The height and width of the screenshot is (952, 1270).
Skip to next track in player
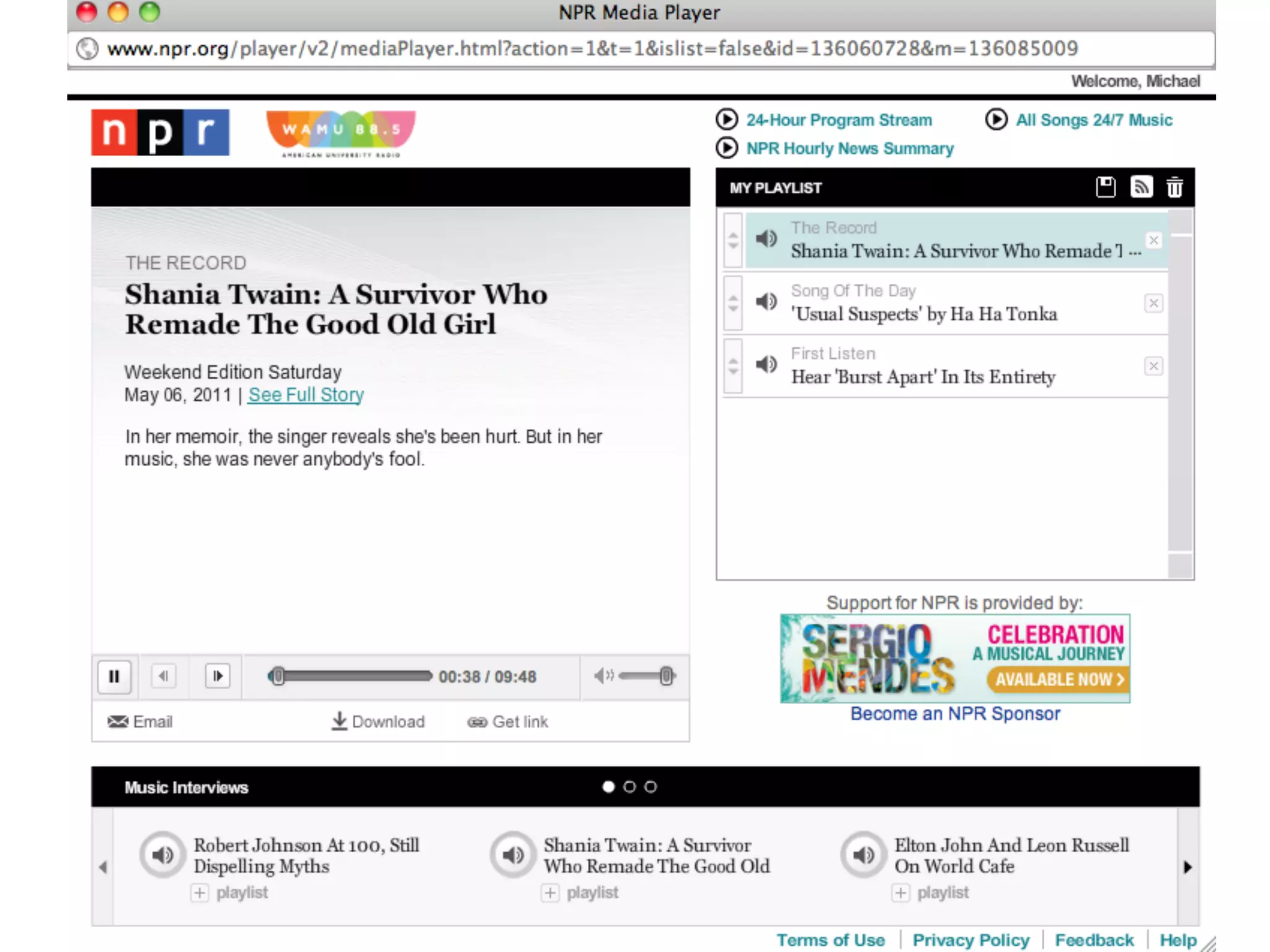[x=218, y=676]
